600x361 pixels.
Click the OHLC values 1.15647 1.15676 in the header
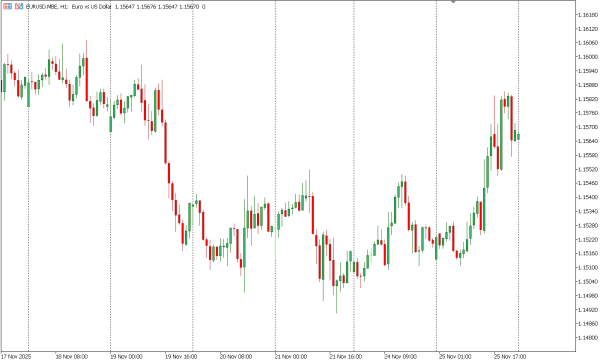click(x=134, y=7)
